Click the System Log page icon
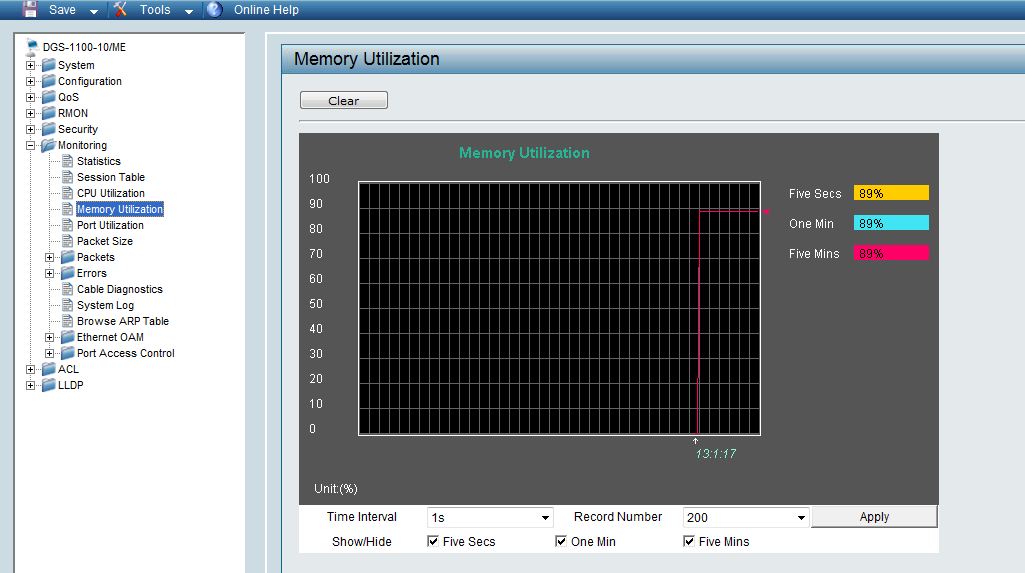The height and width of the screenshot is (573, 1025). click(67, 305)
